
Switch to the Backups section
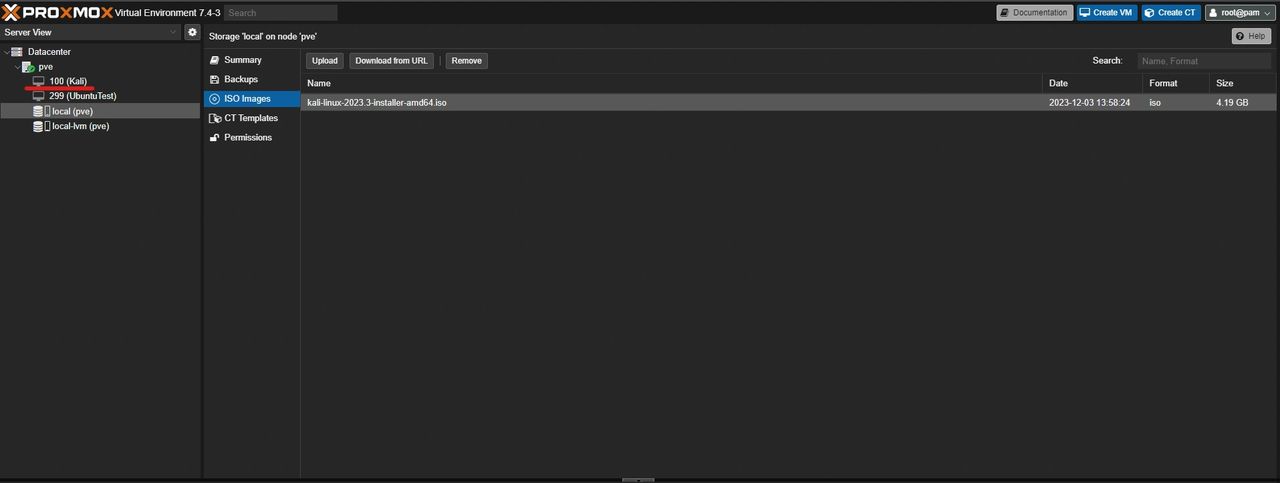point(240,79)
